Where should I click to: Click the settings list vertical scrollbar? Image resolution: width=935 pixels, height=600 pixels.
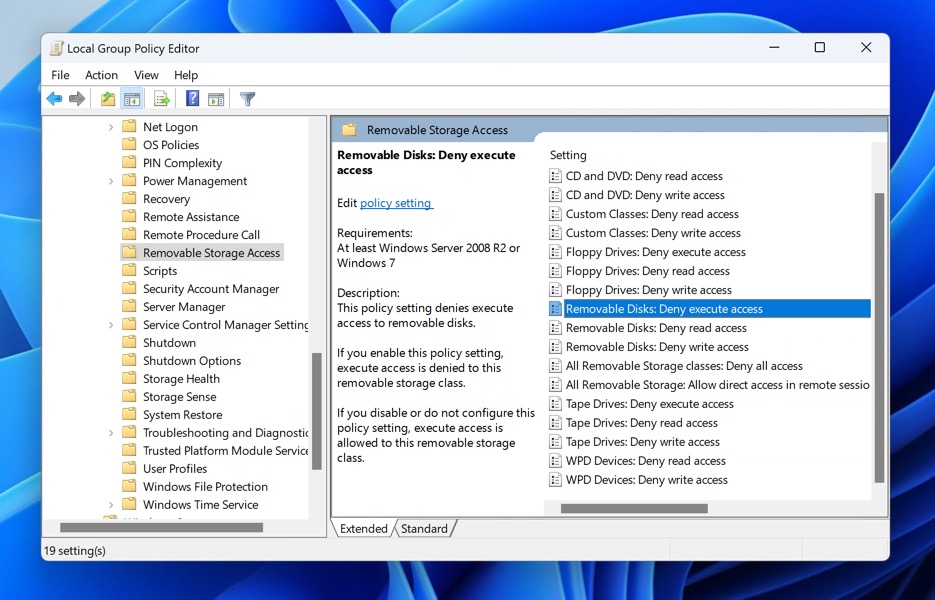pyautogui.click(x=879, y=337)
